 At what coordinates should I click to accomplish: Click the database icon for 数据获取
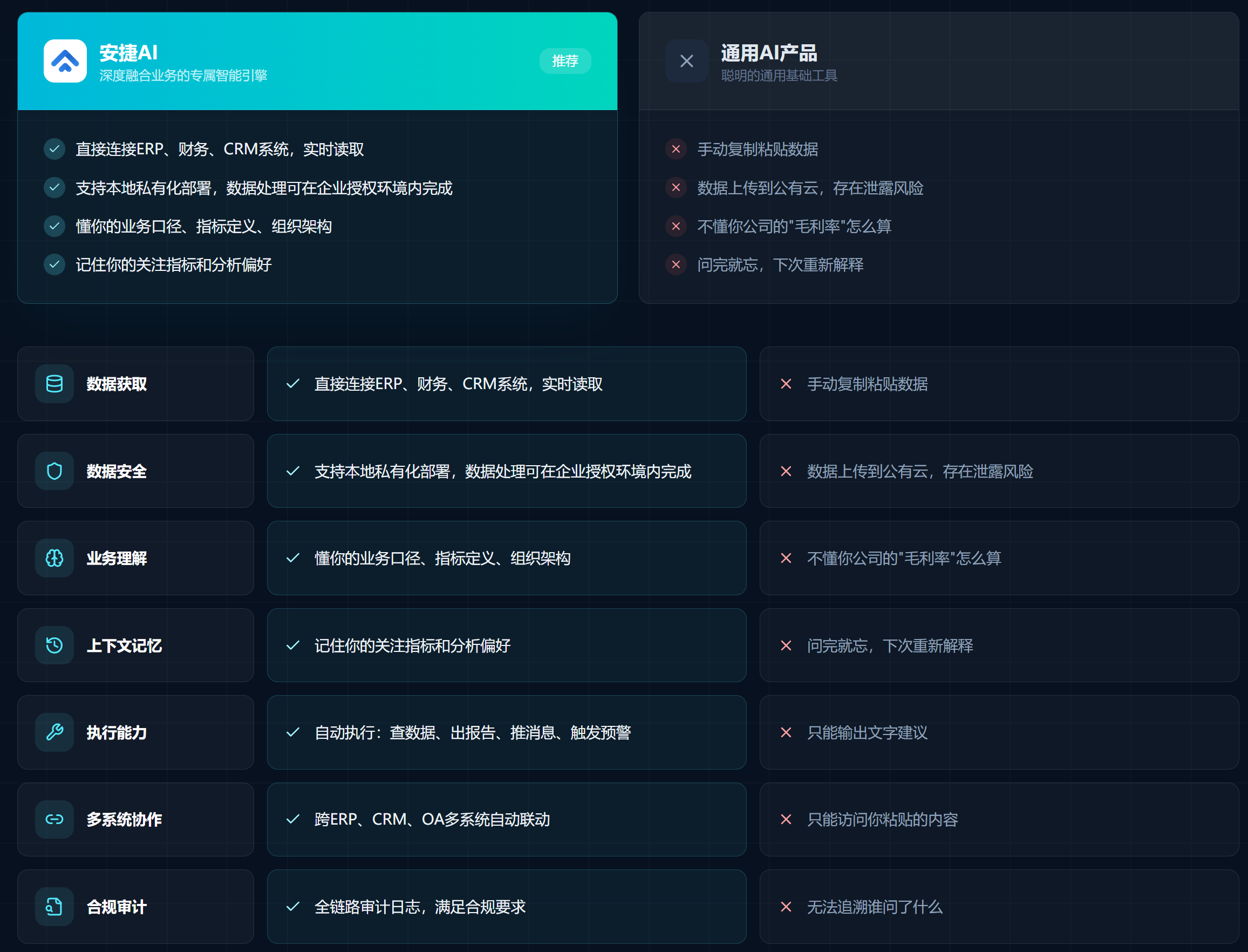click(54, 384)
